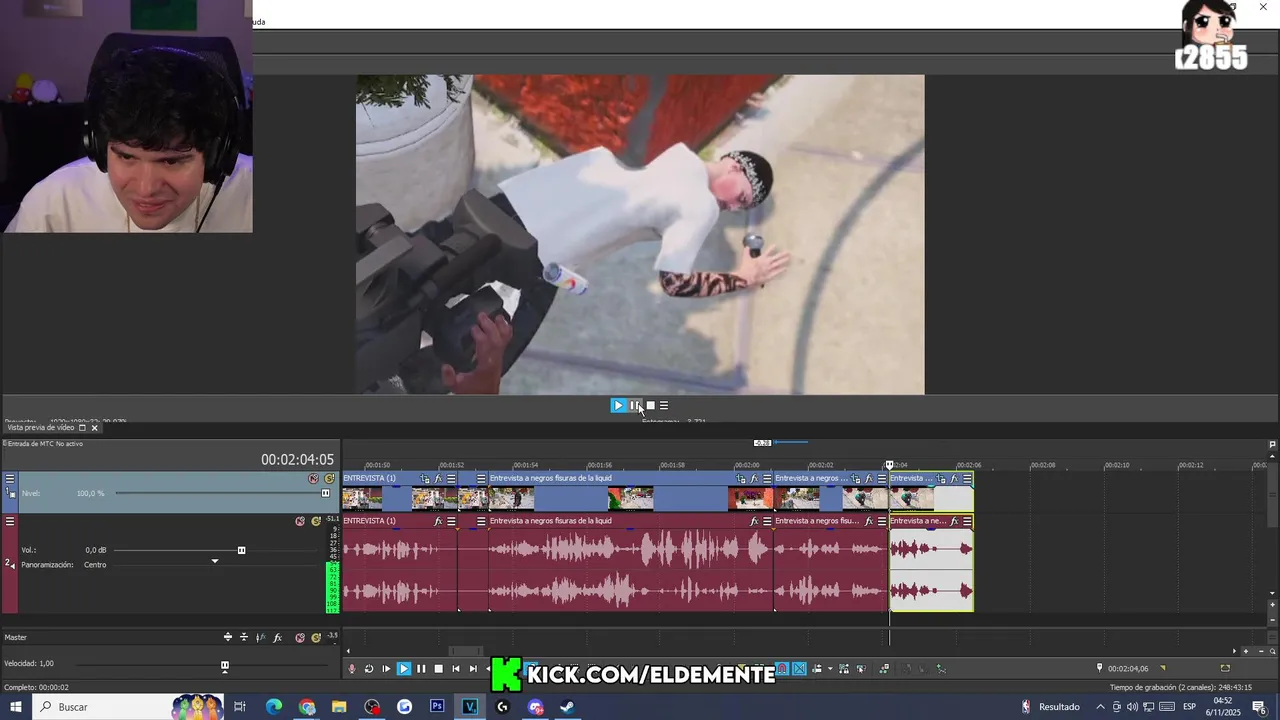Open Photoshop from the taskbar
The width and height of the screenshot is (1280, 720).
437,707
